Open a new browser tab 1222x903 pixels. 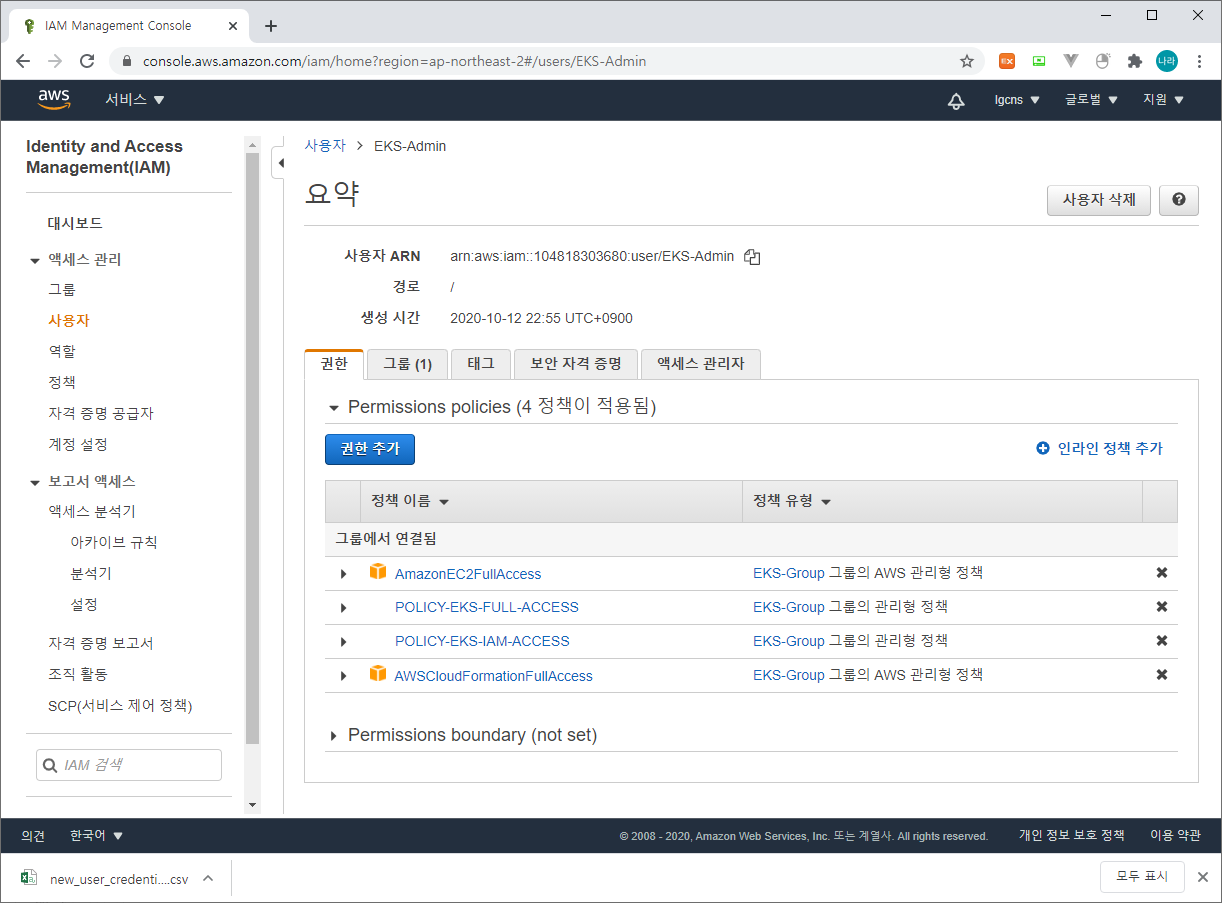270,26
